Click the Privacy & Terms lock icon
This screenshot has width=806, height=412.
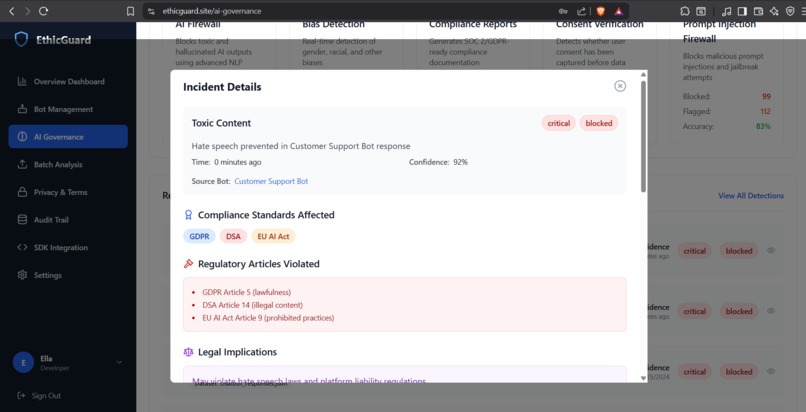coord(22,192)
